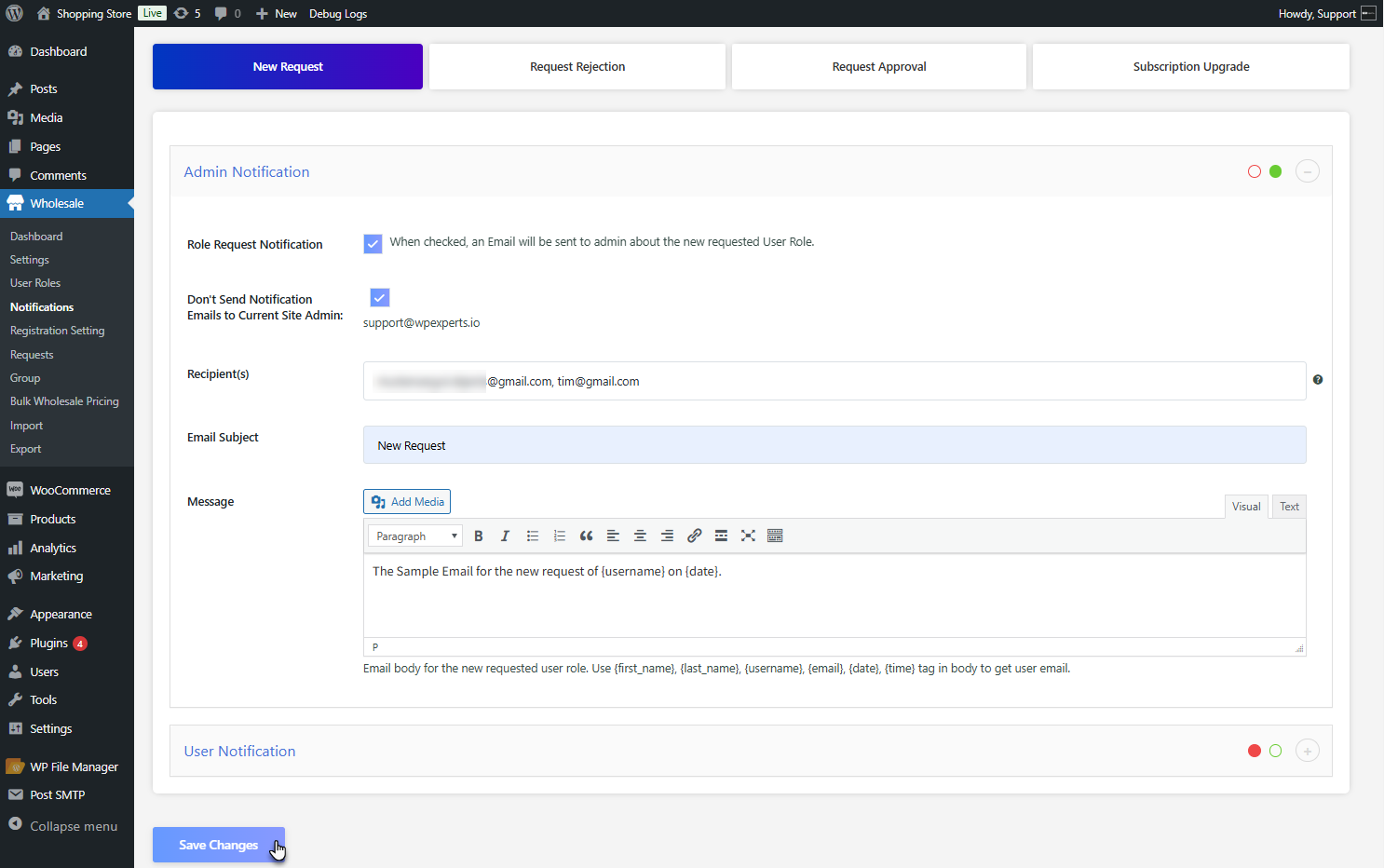Insert or edit link
1384x868 pixels.
(694, 536)
